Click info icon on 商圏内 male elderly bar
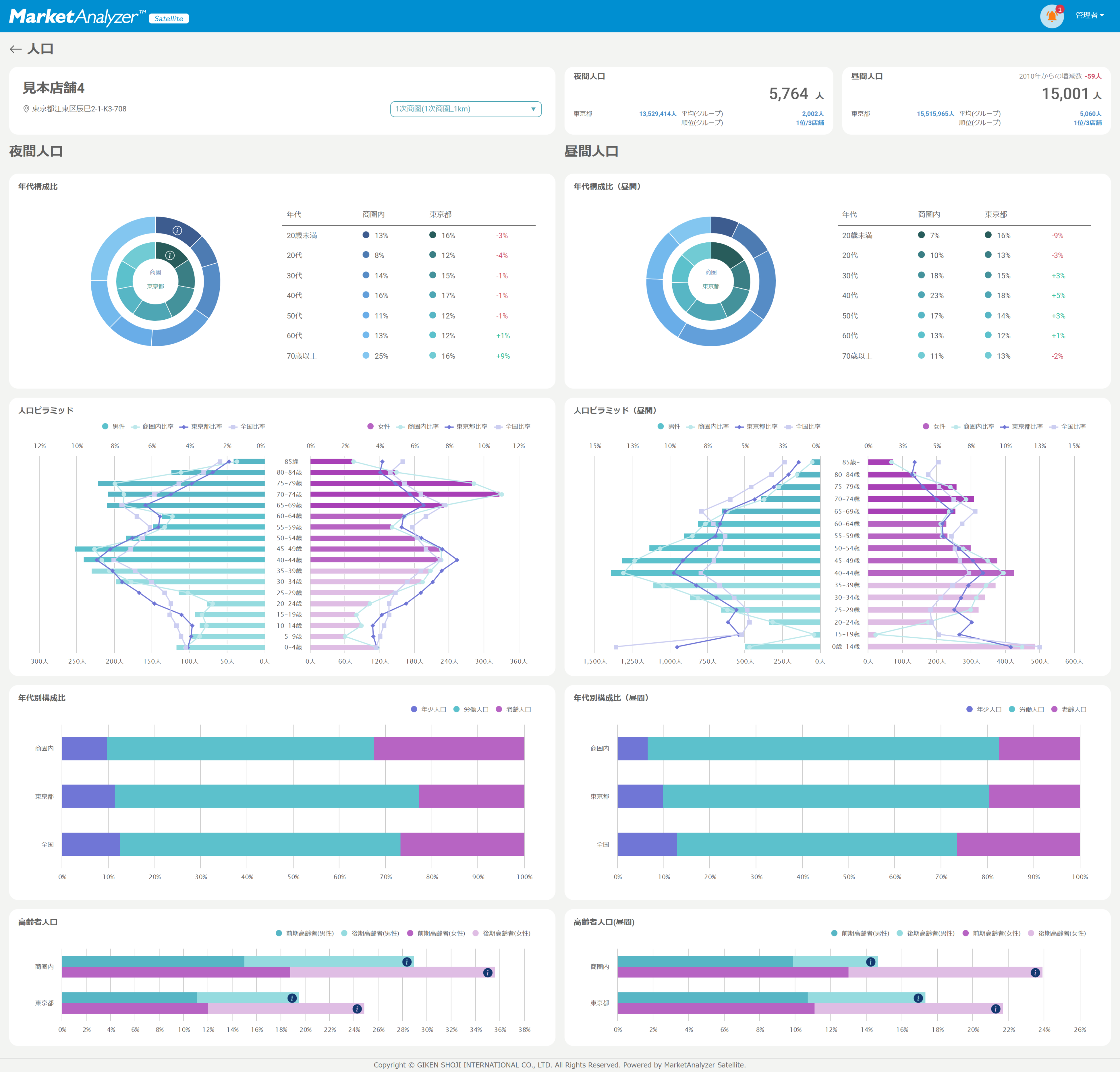 407,962
